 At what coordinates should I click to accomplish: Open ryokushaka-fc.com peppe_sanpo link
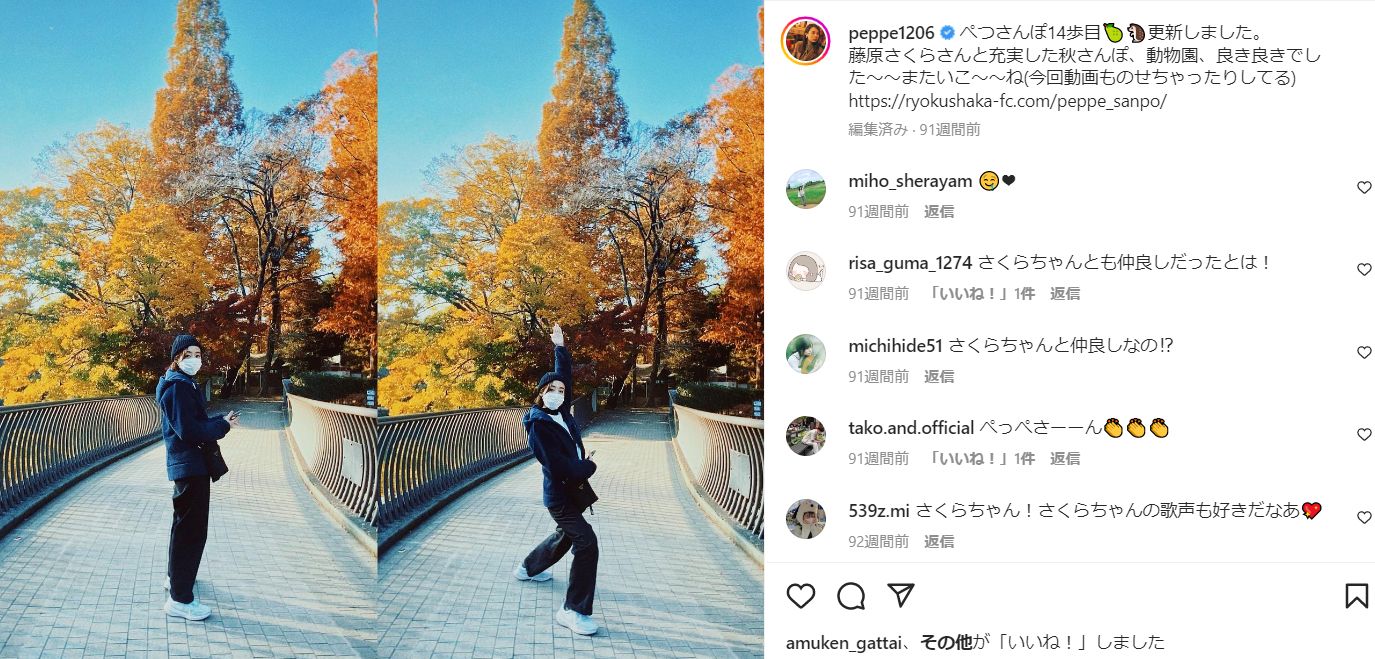(1008, 101)
